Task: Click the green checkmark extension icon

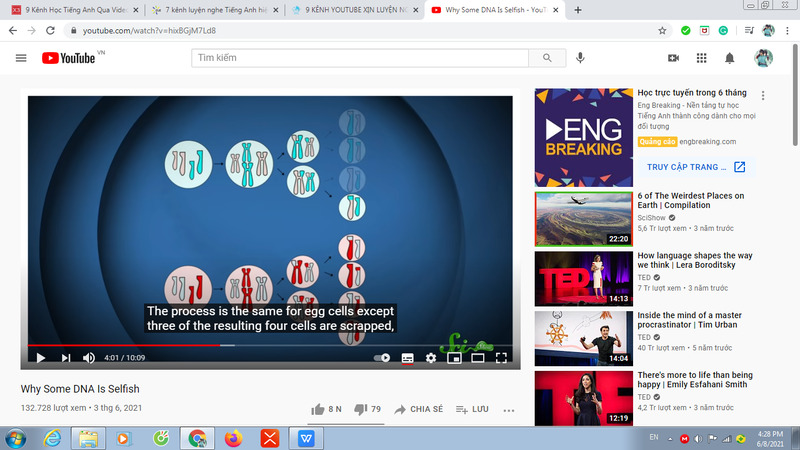Action: pyautogui.click(x=686, y=31)
